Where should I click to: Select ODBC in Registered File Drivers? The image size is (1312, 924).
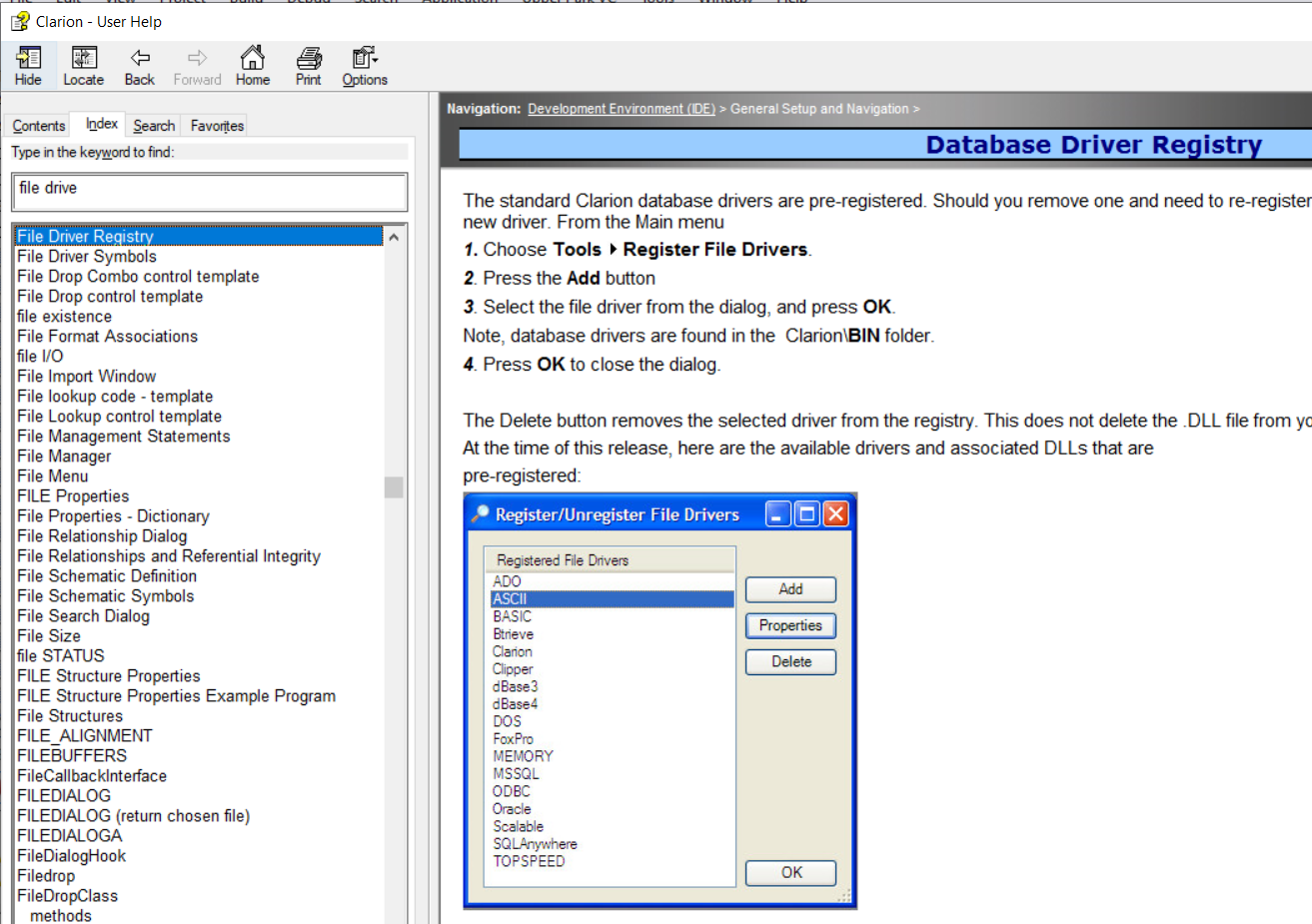pyautogui.click(x=511, y=791)
